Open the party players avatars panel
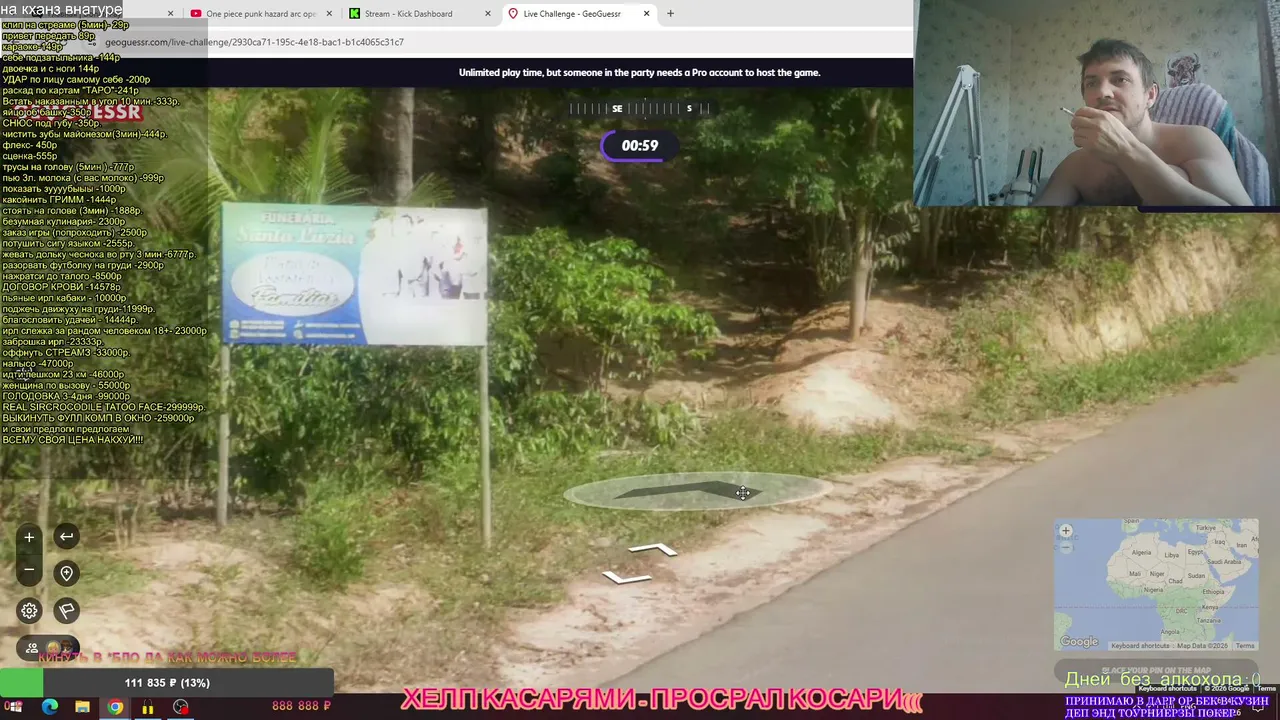The image size is (1280, 720). (48, 647)
